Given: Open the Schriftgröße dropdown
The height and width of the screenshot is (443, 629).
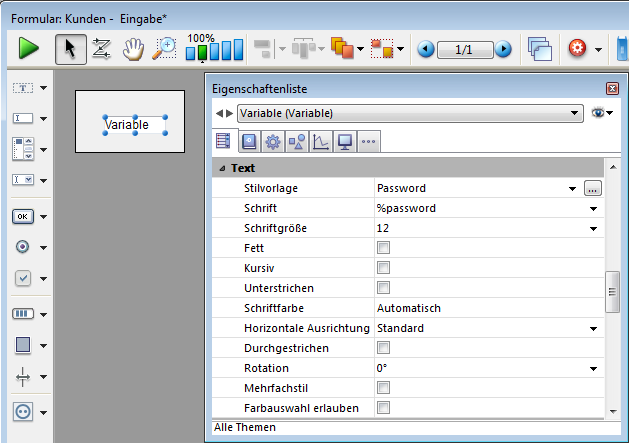Looking at the screenshot, I should tap(593, 228).
